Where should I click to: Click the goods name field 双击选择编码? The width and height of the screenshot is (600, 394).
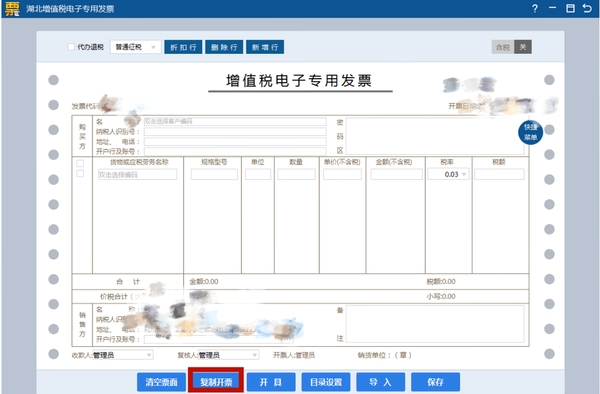pos(137,174)
